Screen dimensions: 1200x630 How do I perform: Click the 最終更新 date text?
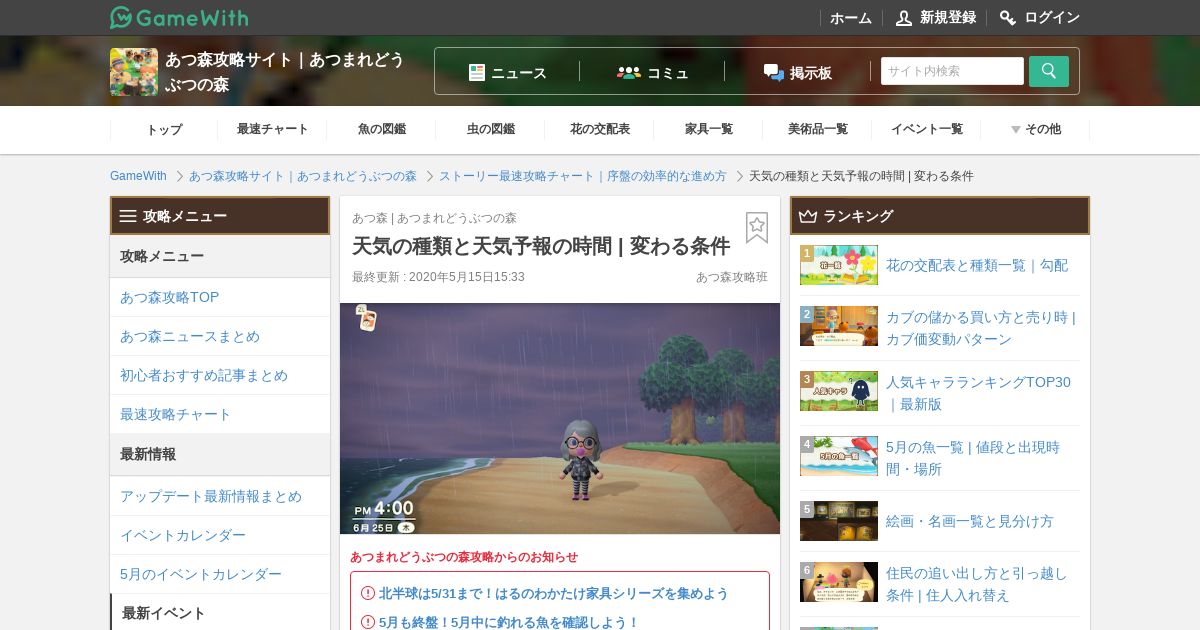[438, 277]
